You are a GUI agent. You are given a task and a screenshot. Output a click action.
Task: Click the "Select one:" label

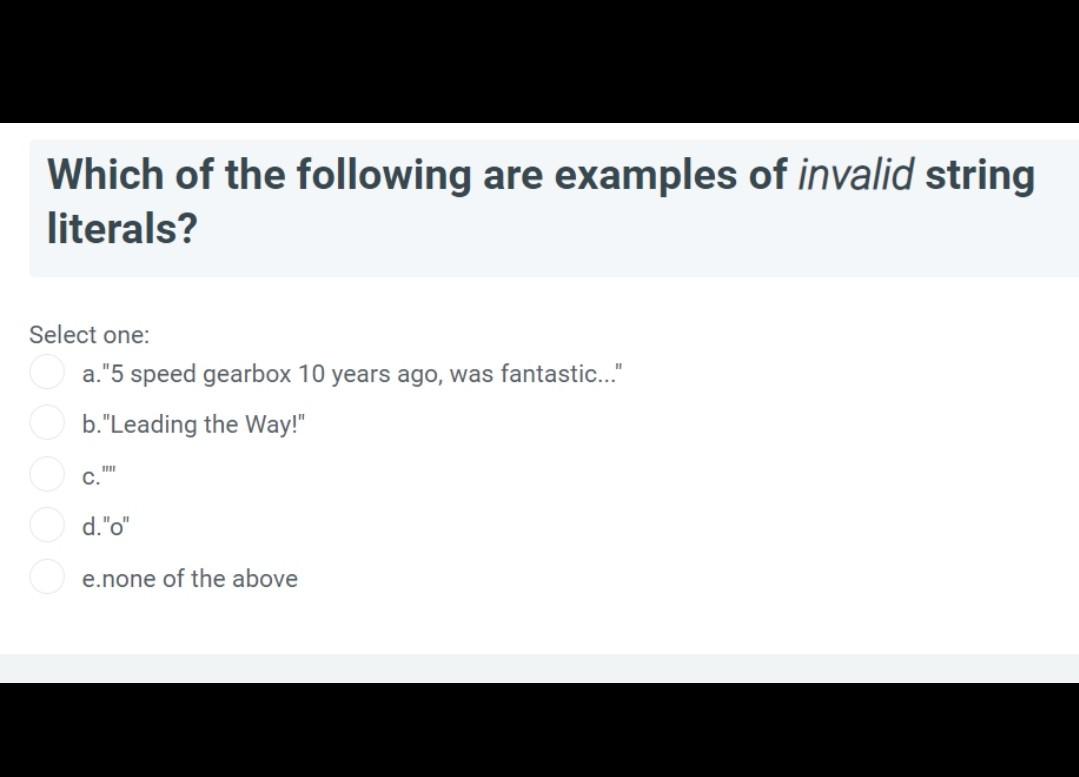point(89,335)
